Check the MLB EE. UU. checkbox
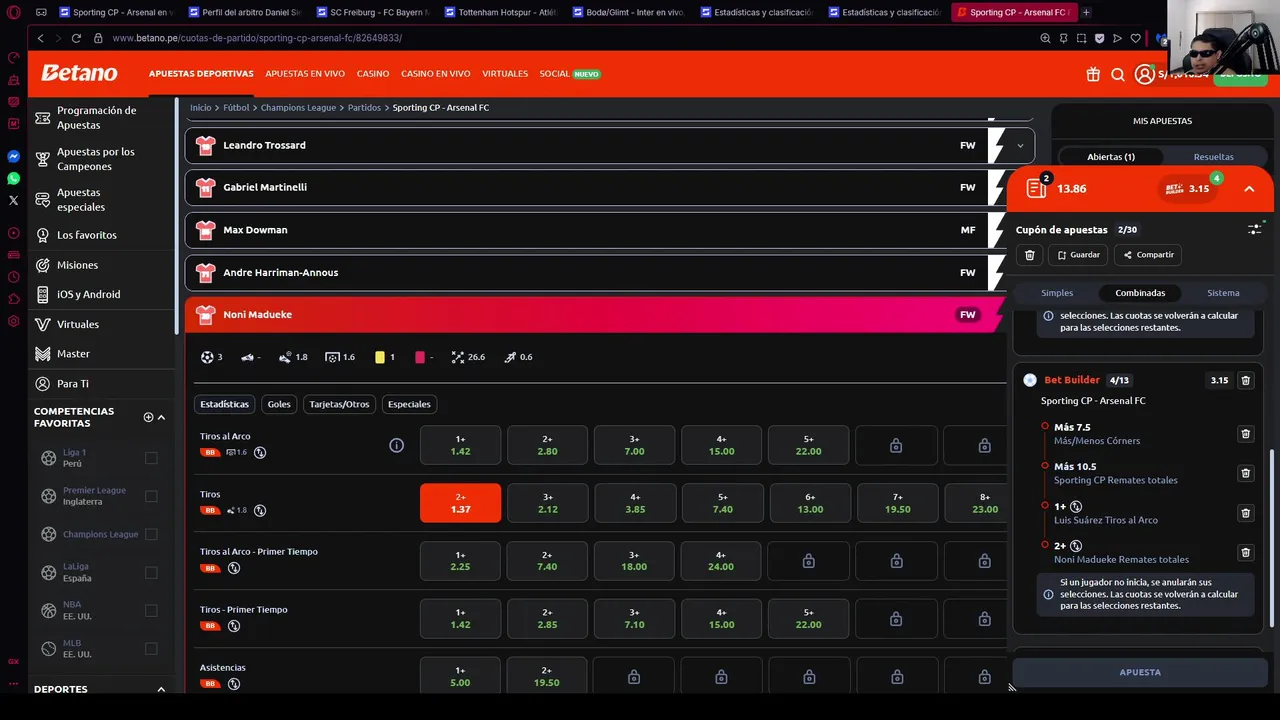The width and height of the screenshot is (1280, 720). click(151, 648)
